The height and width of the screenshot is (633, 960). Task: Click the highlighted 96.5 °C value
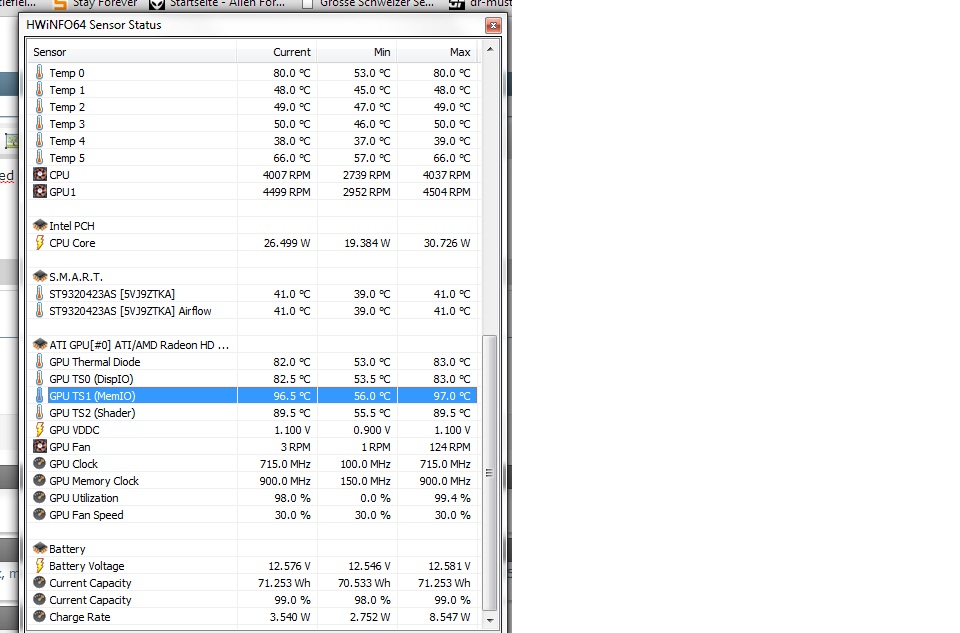click(x=292, y=396)
